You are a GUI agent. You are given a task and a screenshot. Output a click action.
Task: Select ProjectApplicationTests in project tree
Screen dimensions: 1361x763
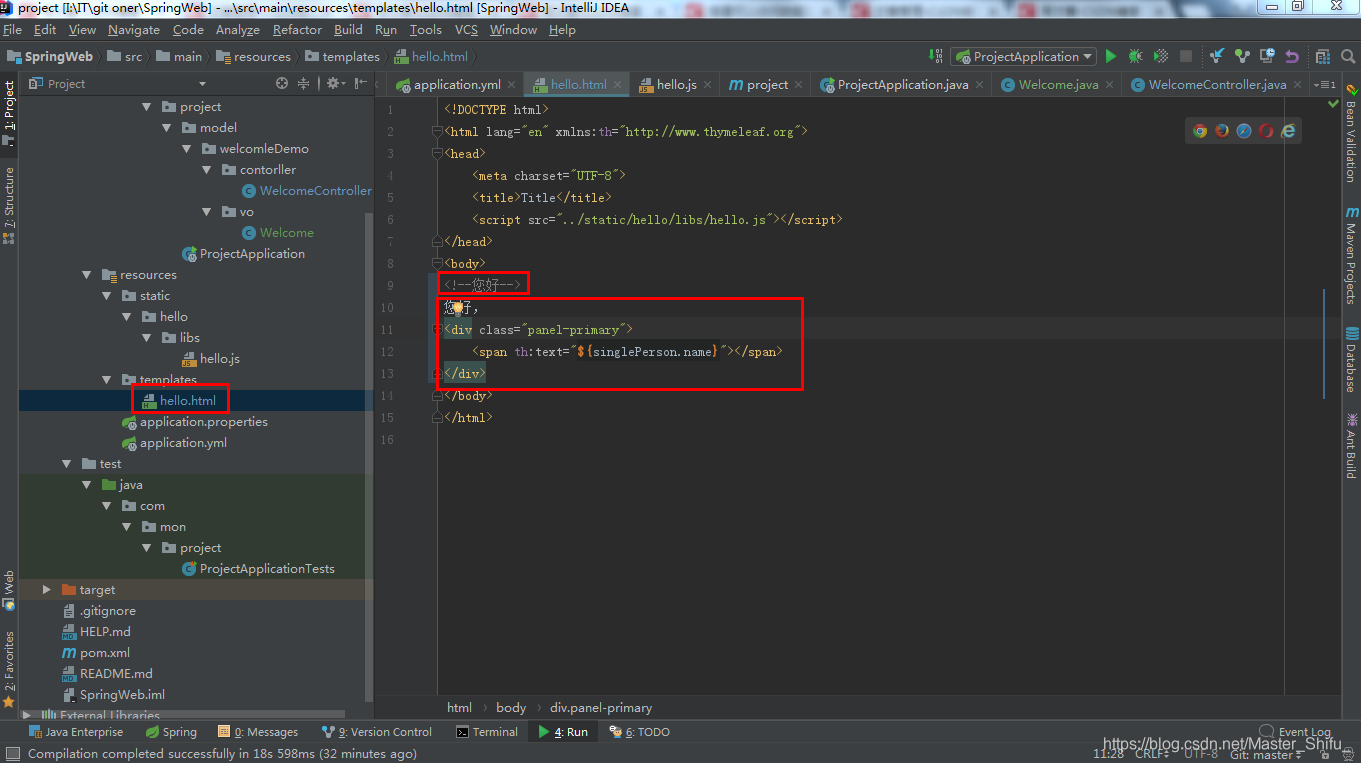coord(258,569)
